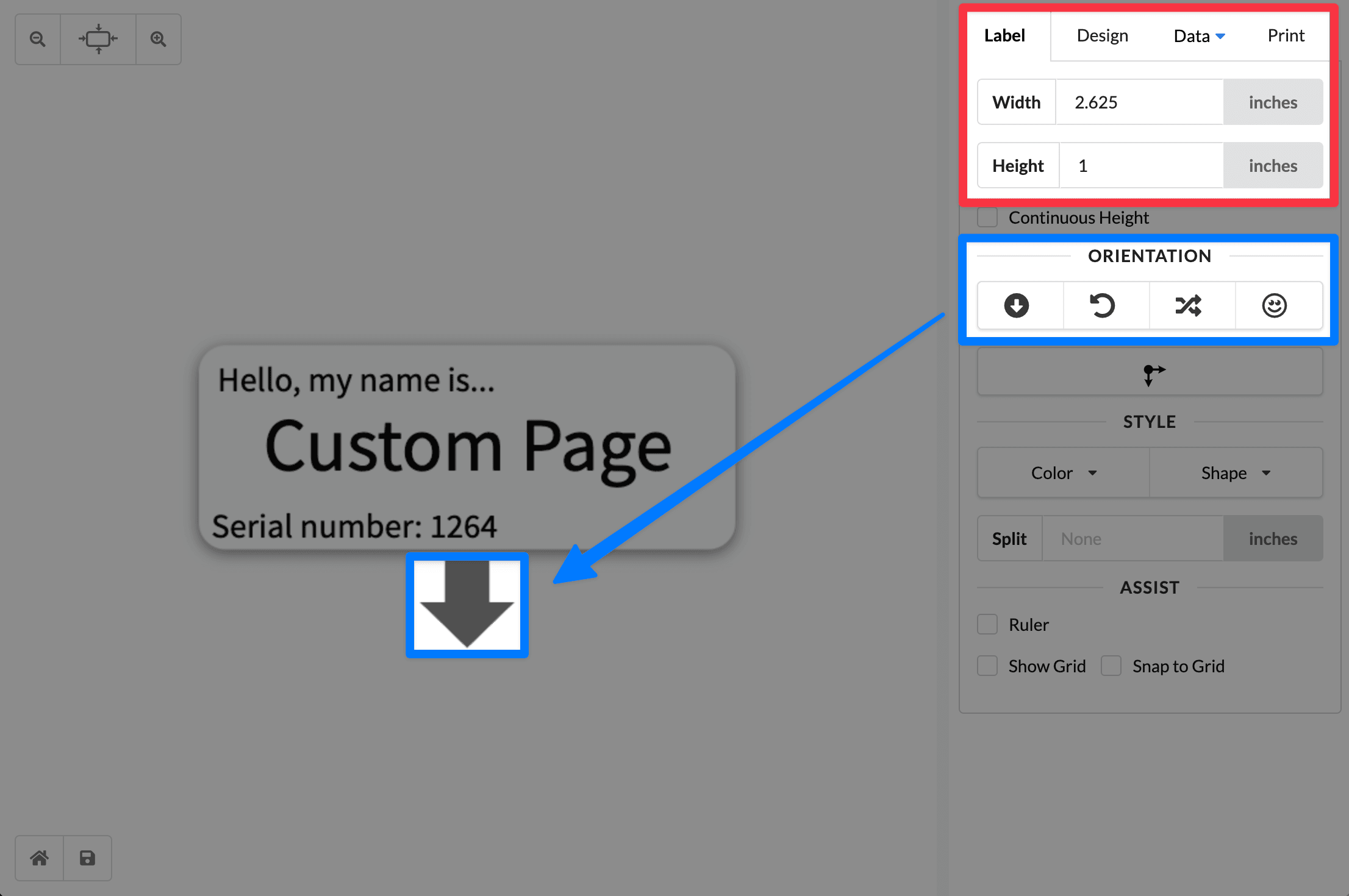The width and height of the screenshot is (1349, 896).
Task: Save label using floppy disk icon
Action: click(x=87, y=858)
